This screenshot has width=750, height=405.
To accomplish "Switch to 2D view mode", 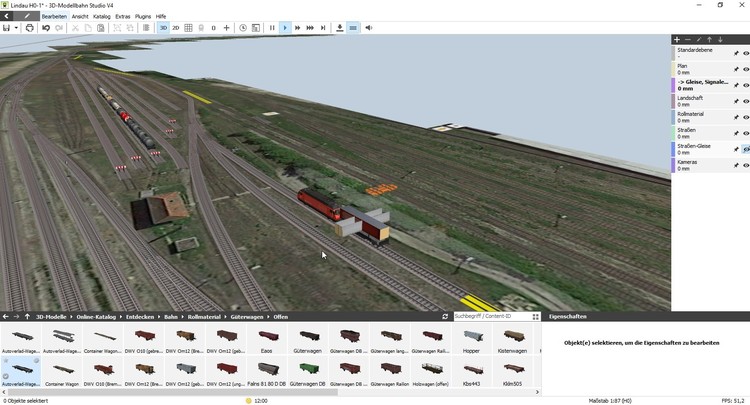I will tap(176, 28).
